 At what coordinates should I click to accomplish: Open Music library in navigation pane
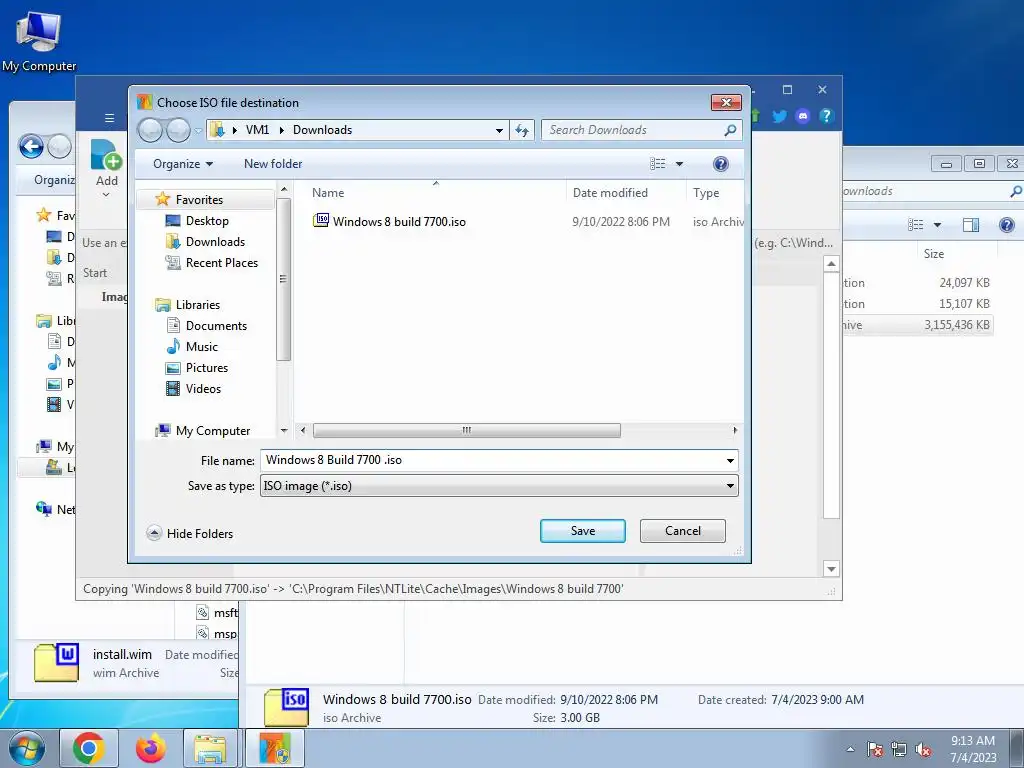point(201,347)
